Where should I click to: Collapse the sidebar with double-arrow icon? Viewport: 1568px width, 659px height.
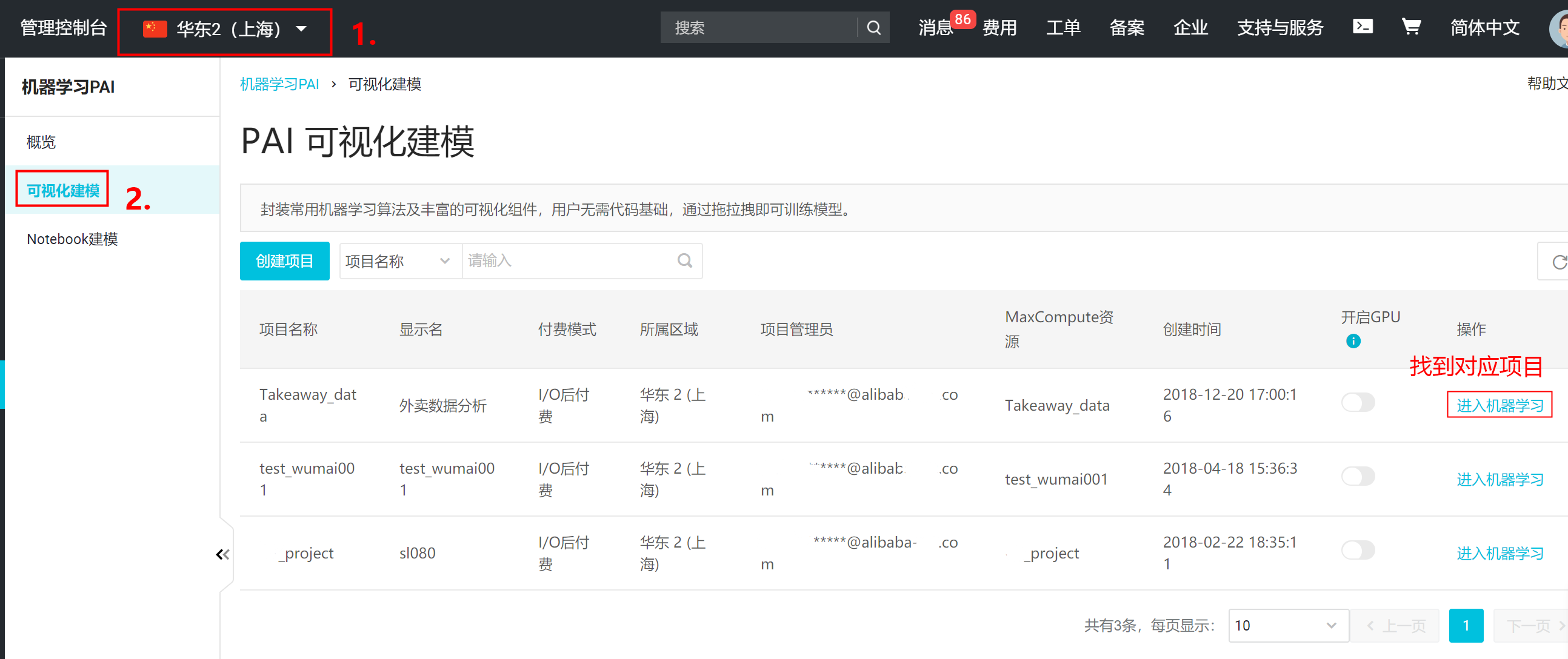[x=223, y=554]
